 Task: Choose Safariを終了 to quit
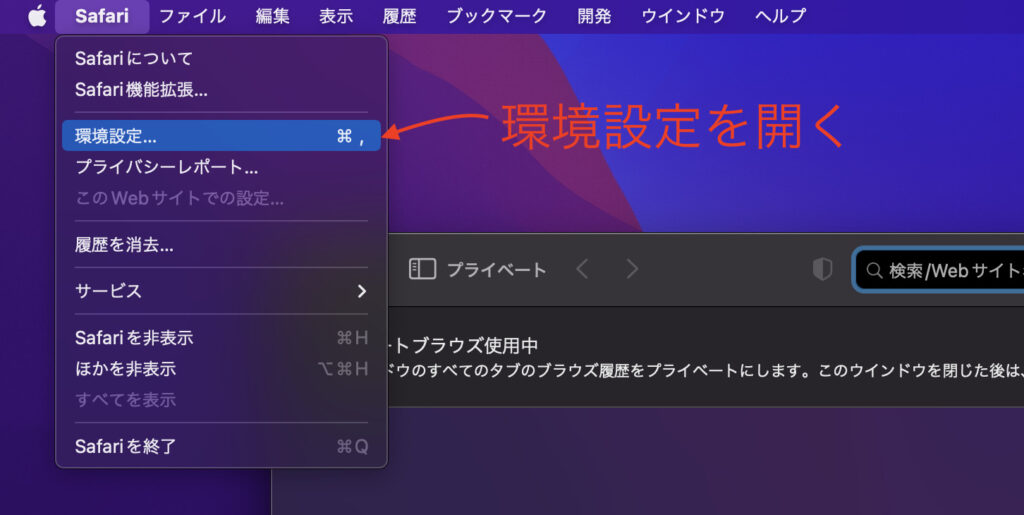tap(221, 446)
